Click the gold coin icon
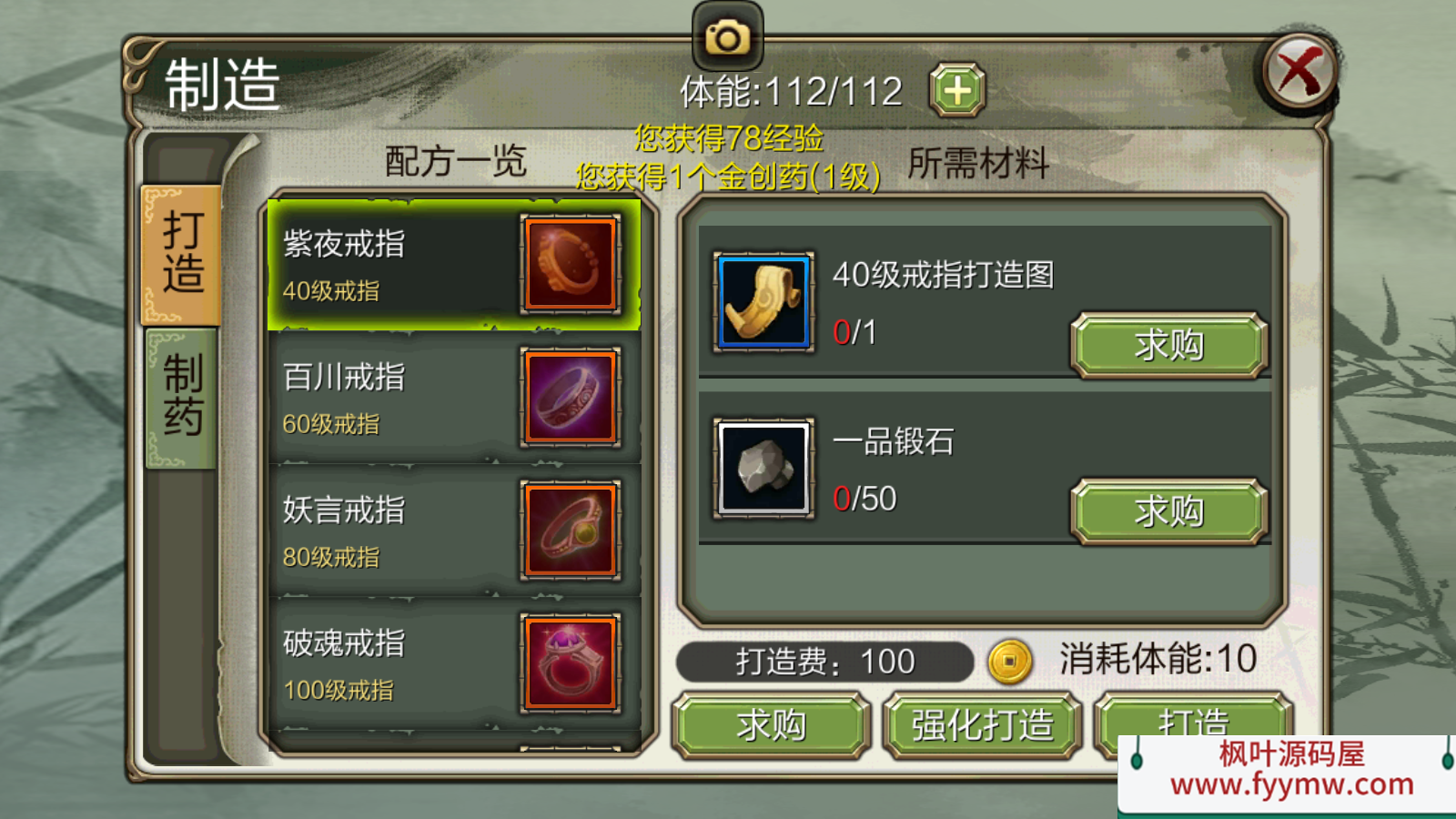Image resolution: width=1456 pixels, height=819 pixels. [1010, 661]
